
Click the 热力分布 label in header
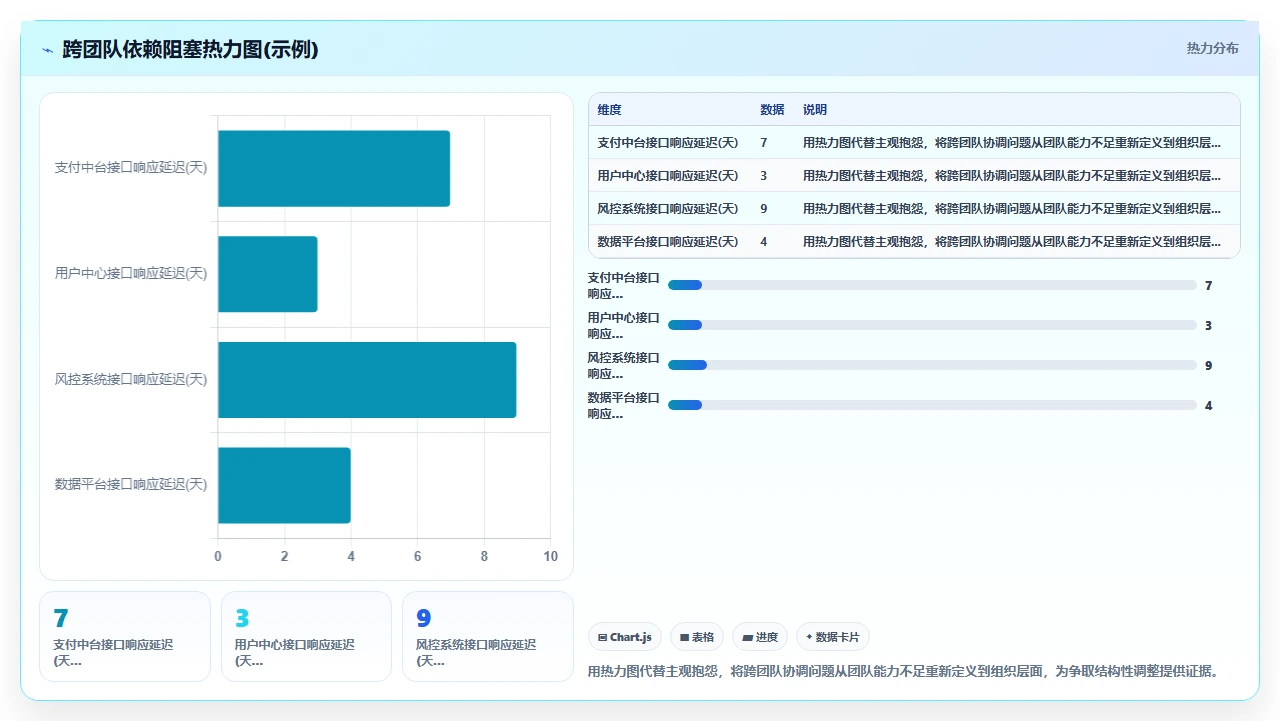[x=1212, y=48]
